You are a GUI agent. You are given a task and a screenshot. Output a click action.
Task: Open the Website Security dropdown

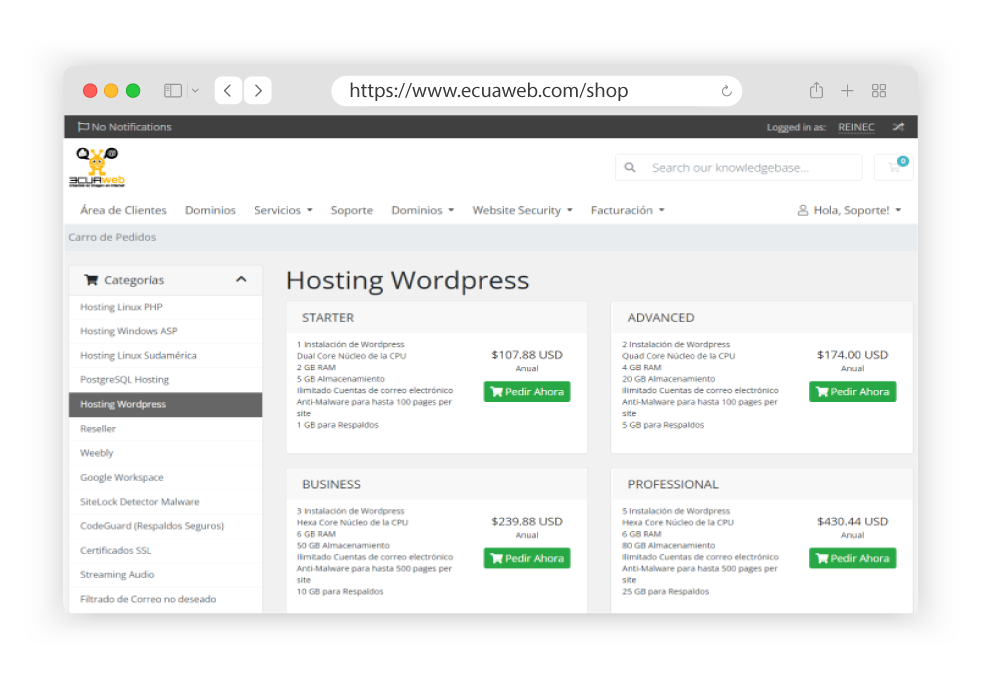click(522, 210)
